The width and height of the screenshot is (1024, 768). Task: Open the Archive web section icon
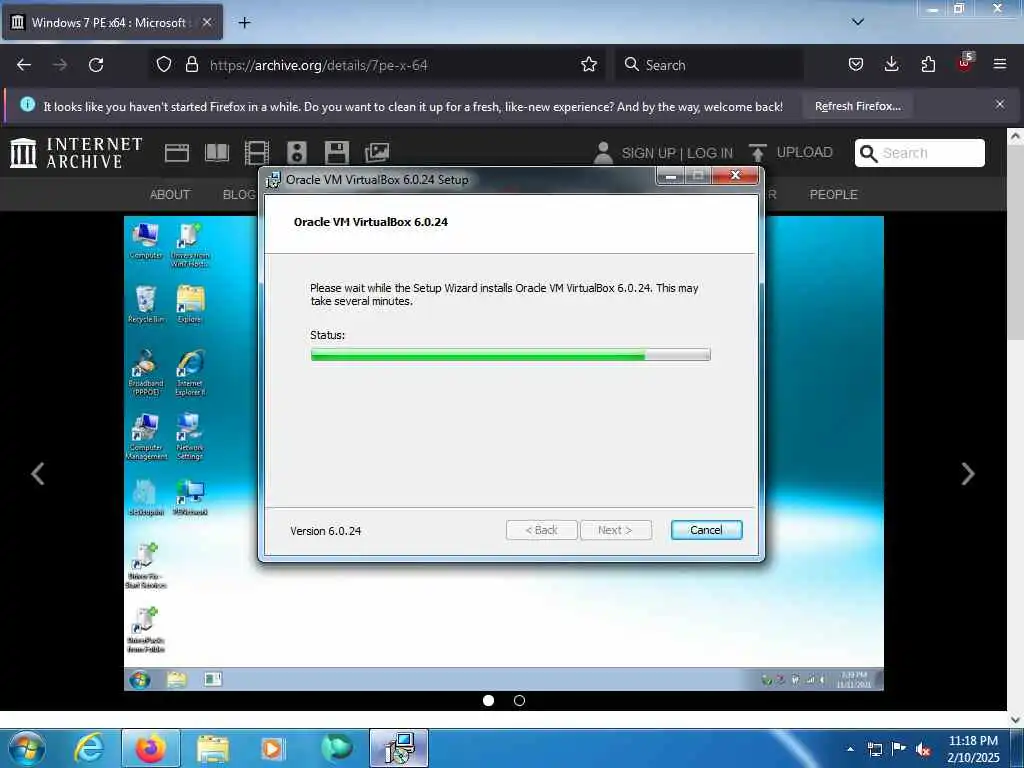[177, 153]
